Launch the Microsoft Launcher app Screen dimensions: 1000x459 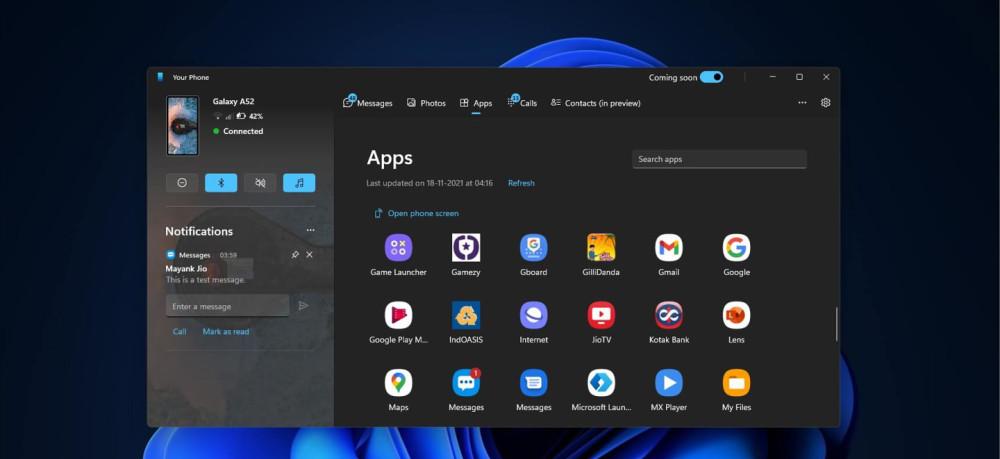tap(601, 383)
